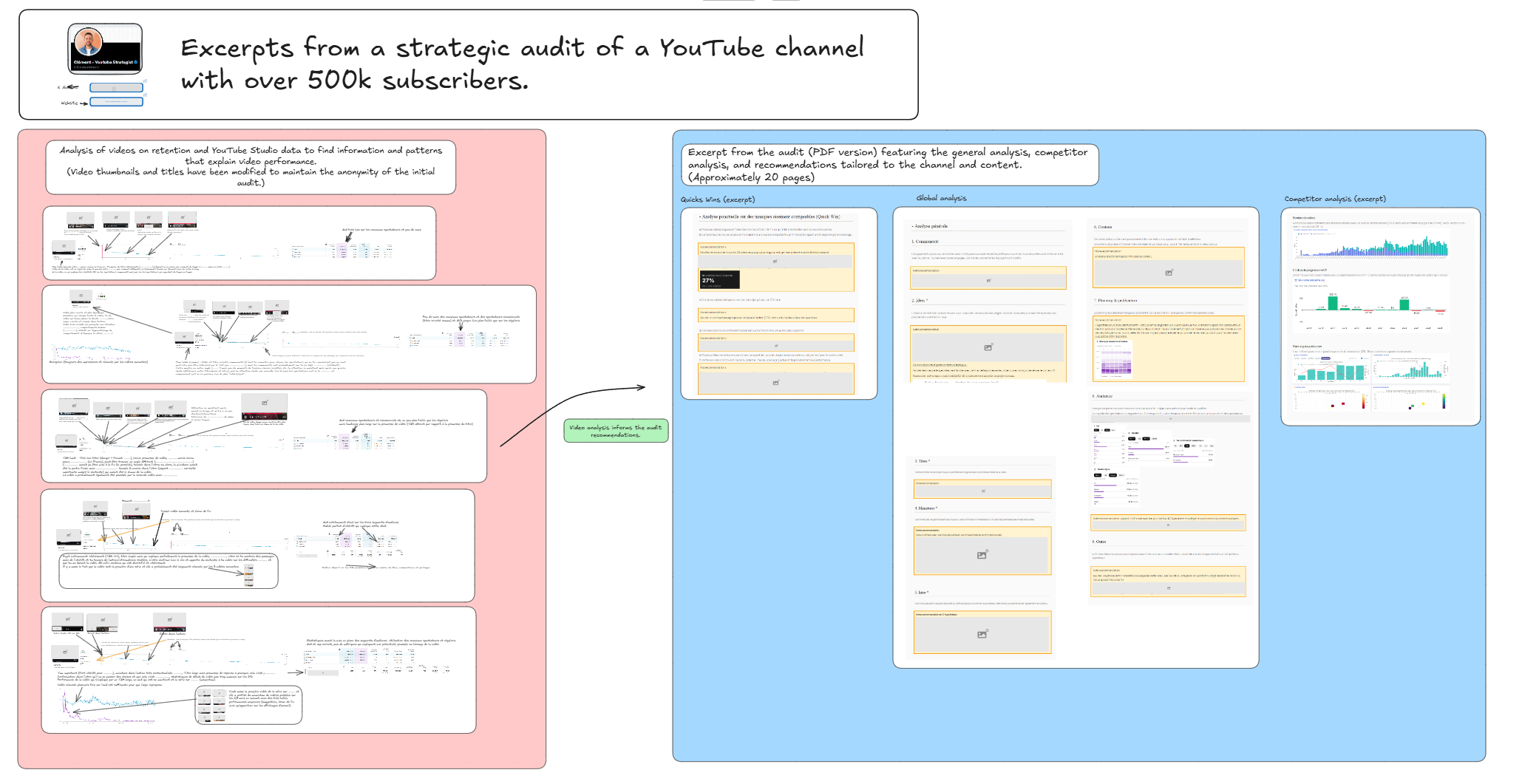Select the 'Website' handwritten label

point(69,103)
